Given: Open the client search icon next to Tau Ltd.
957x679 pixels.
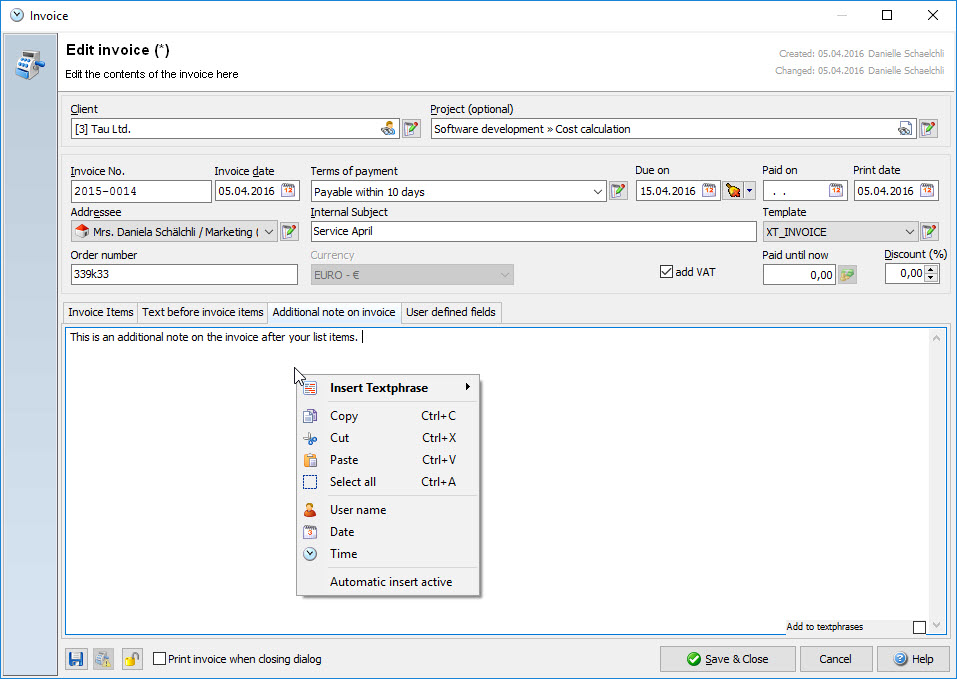Looking at the screenshot, I should click(389, 129).
